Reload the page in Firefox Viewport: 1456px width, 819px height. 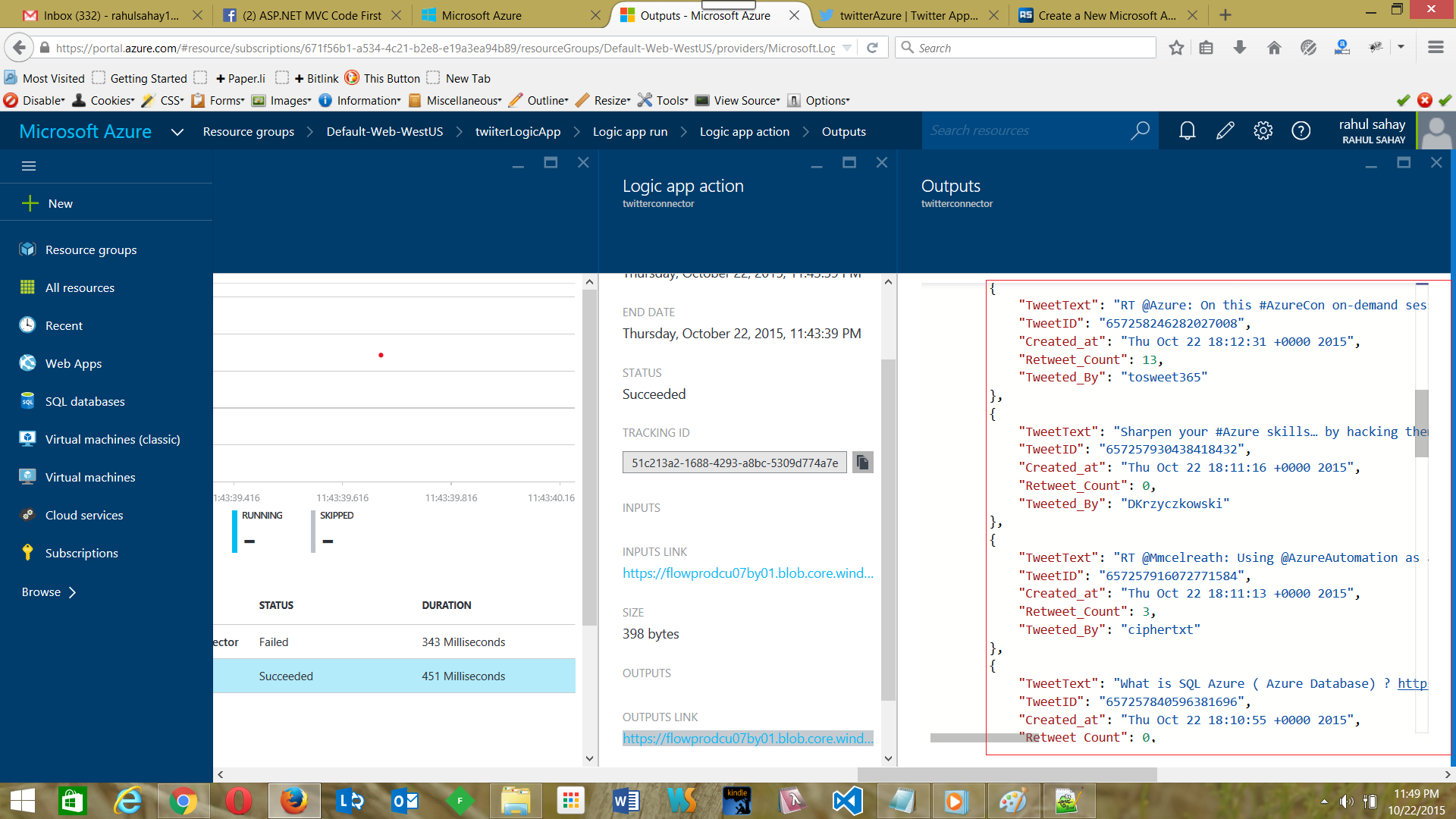click(872, 48)
